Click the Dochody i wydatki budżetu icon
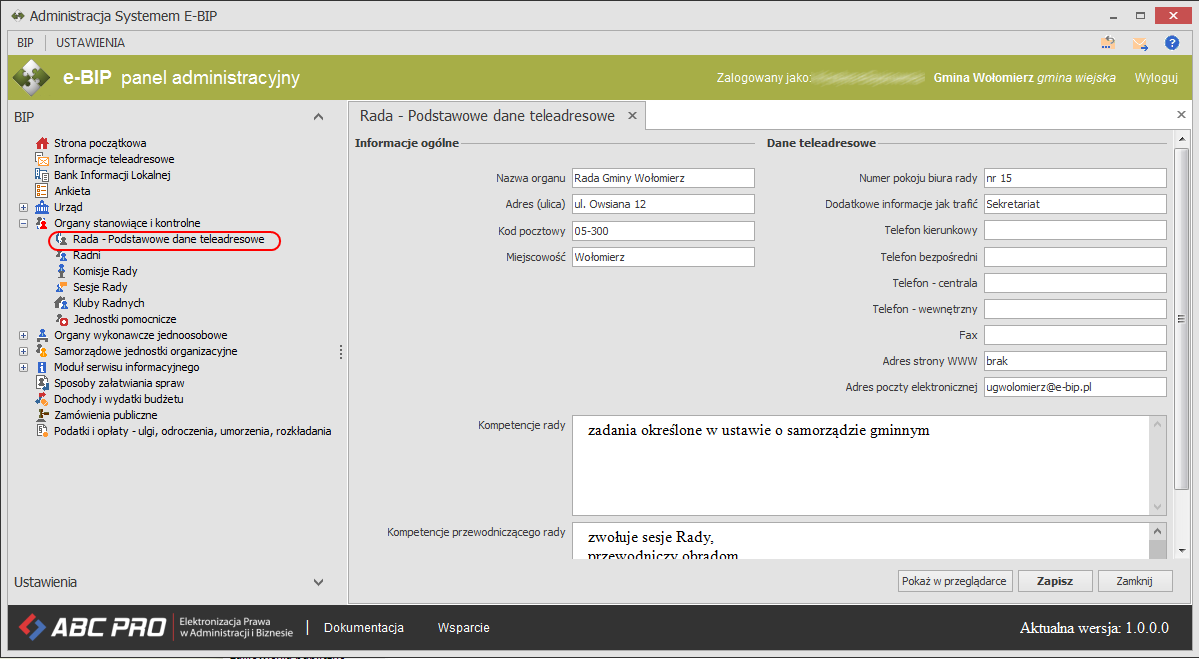The image size is (1199, 659). coord(42,399)
